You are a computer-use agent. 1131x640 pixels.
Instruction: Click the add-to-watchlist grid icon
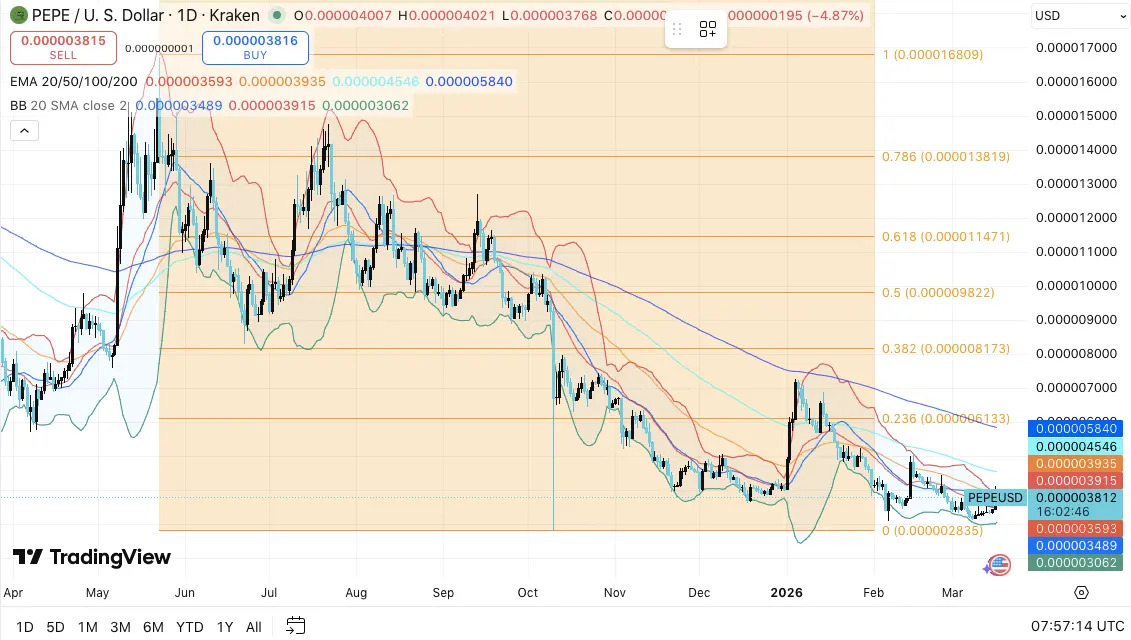[x=708, y=30]
